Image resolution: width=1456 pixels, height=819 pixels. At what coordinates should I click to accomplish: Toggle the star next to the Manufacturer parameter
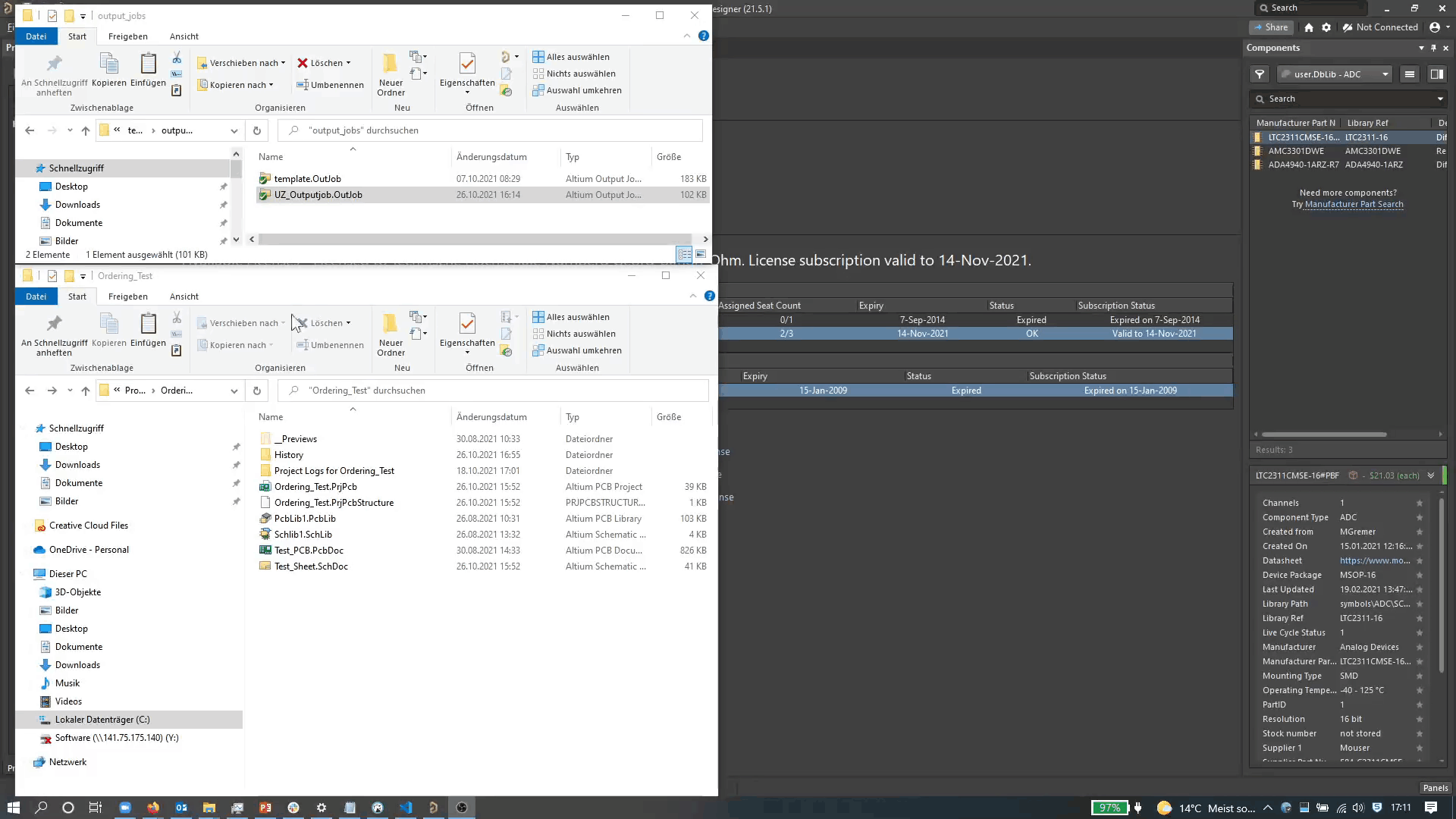[1420, 648]
